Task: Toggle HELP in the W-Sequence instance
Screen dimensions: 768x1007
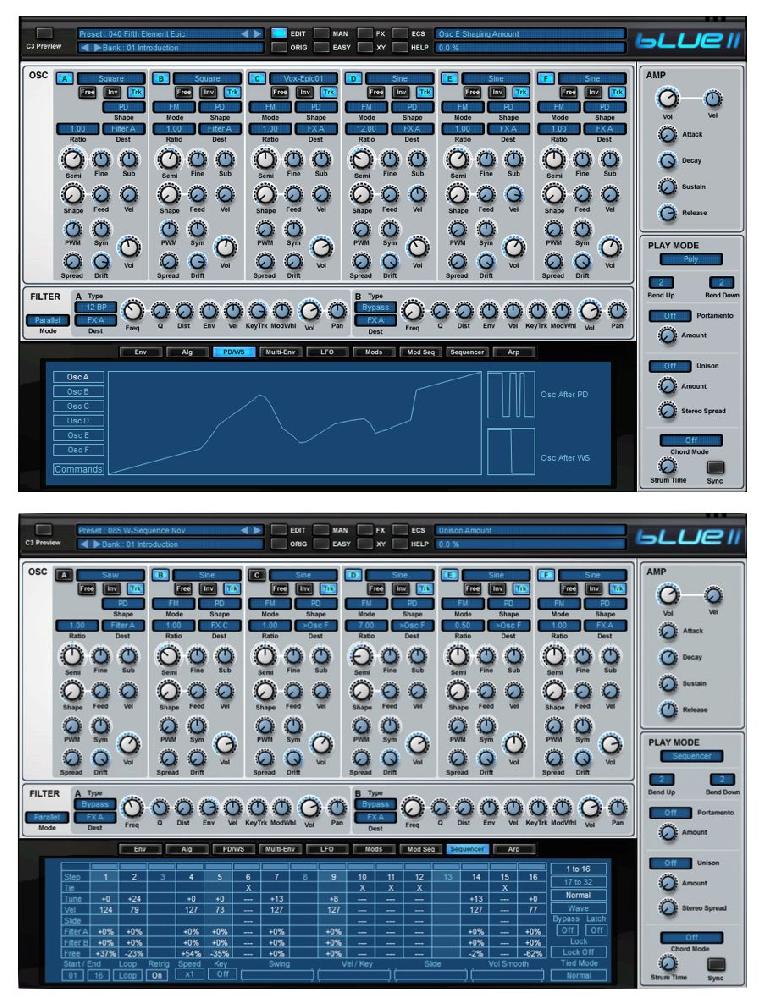Action: pyautogui.click(x=400, y=544)
